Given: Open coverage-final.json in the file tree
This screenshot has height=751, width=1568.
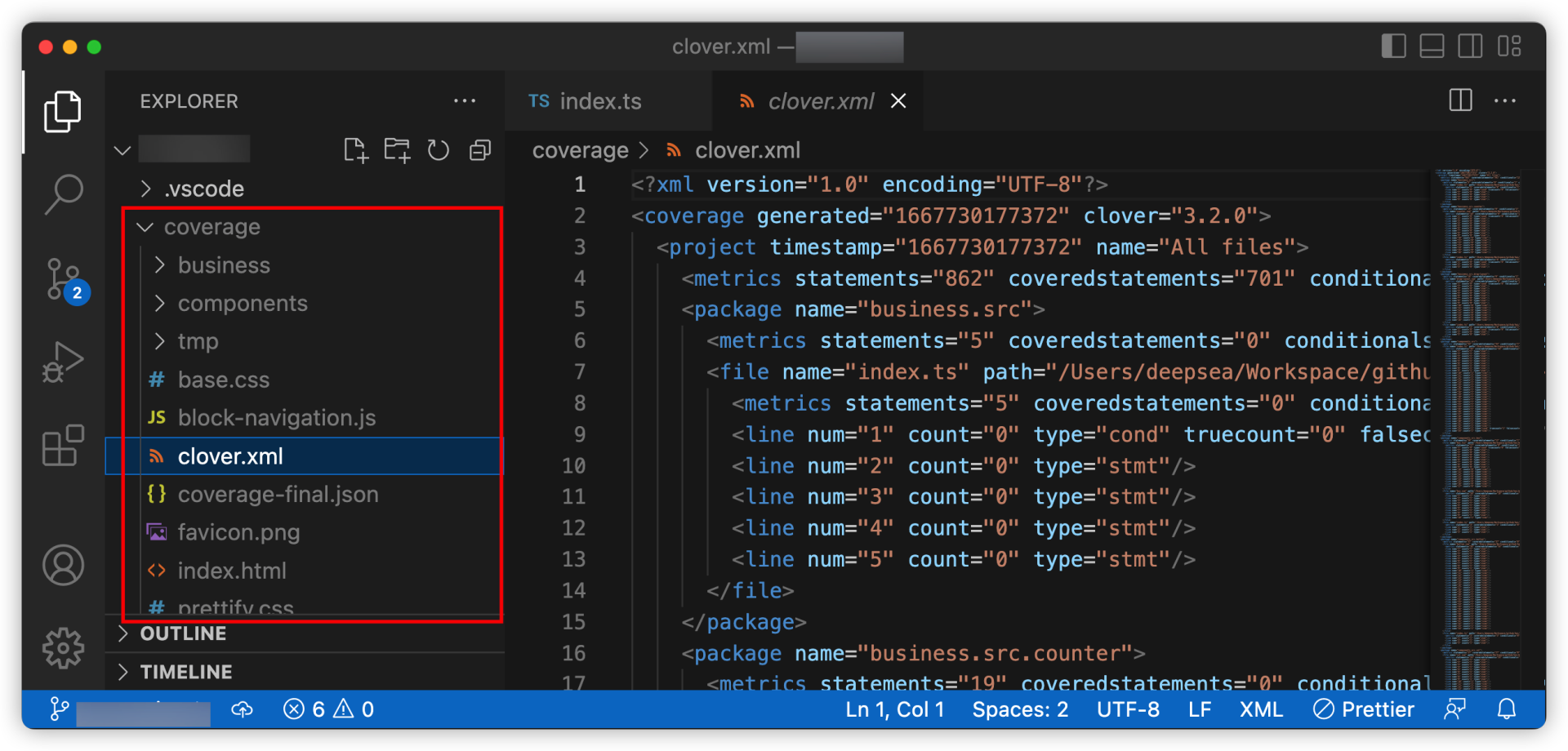Looking at the screenshot, I should tap(278, 495).
